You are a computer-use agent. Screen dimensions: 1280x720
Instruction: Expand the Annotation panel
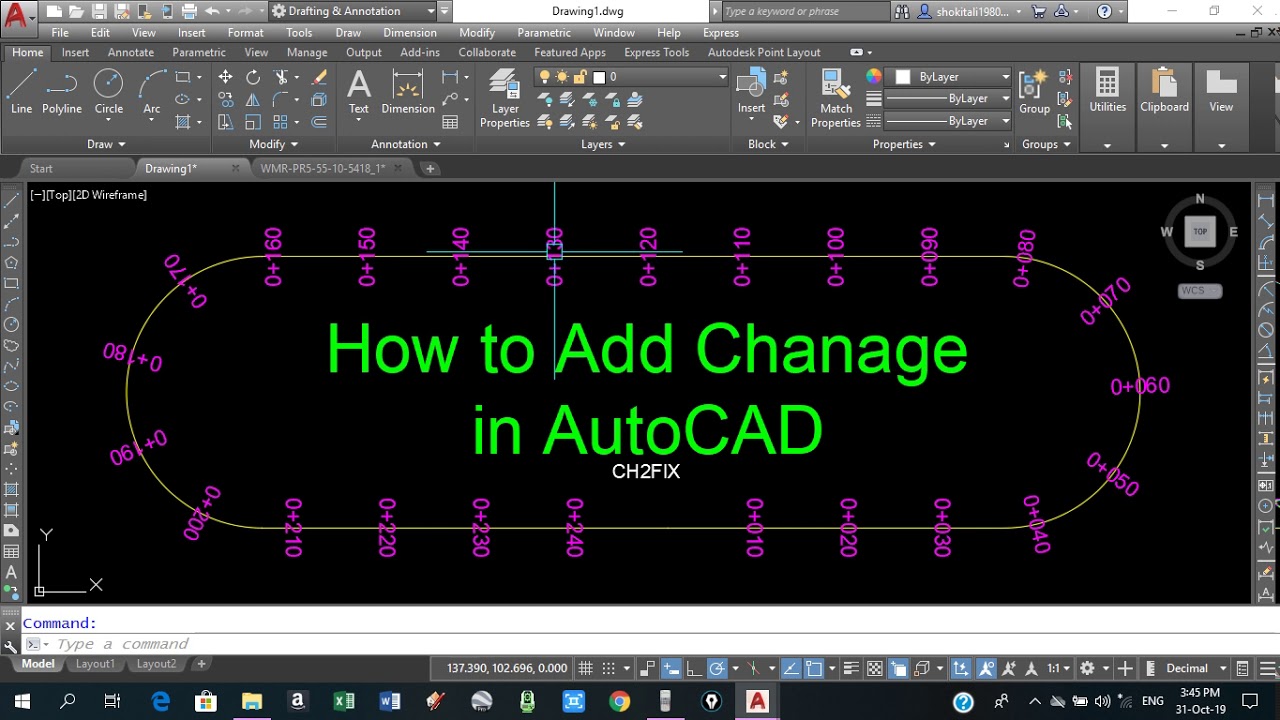tap(406, 144)
